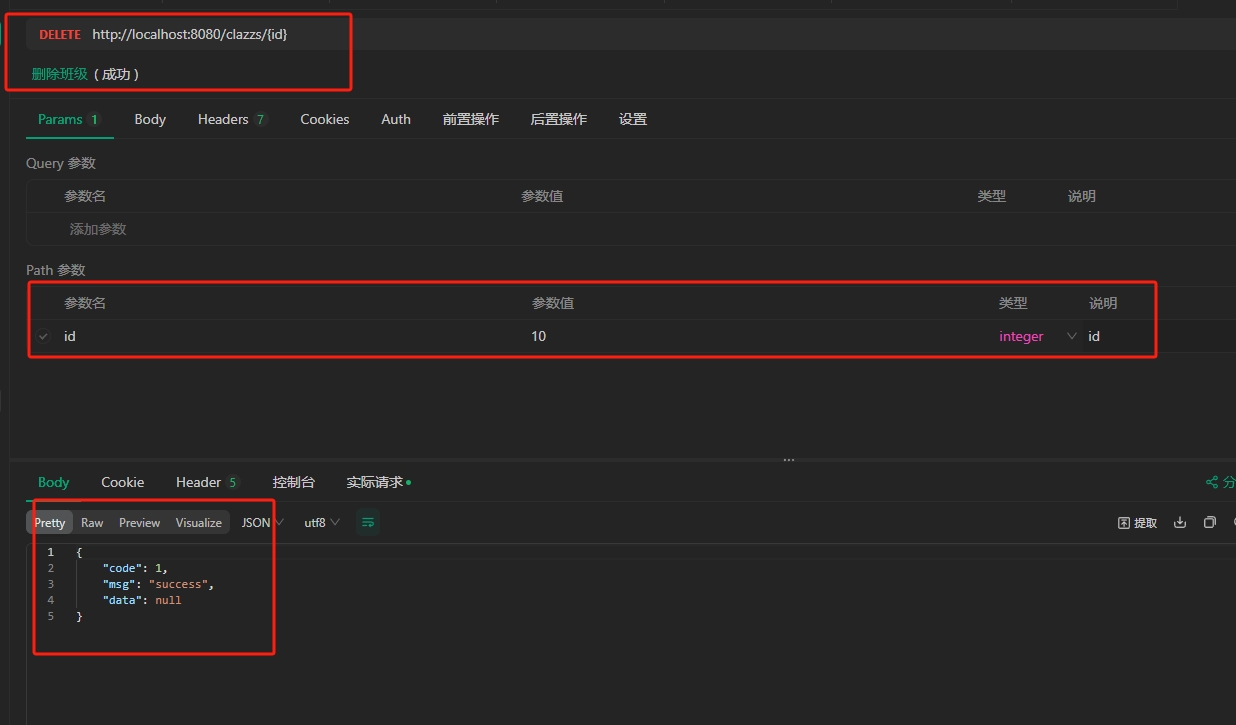This screenshot has width=1236, height=725.
Task: Click the 添加参数 query parameter field
Action: pos(98,229)
